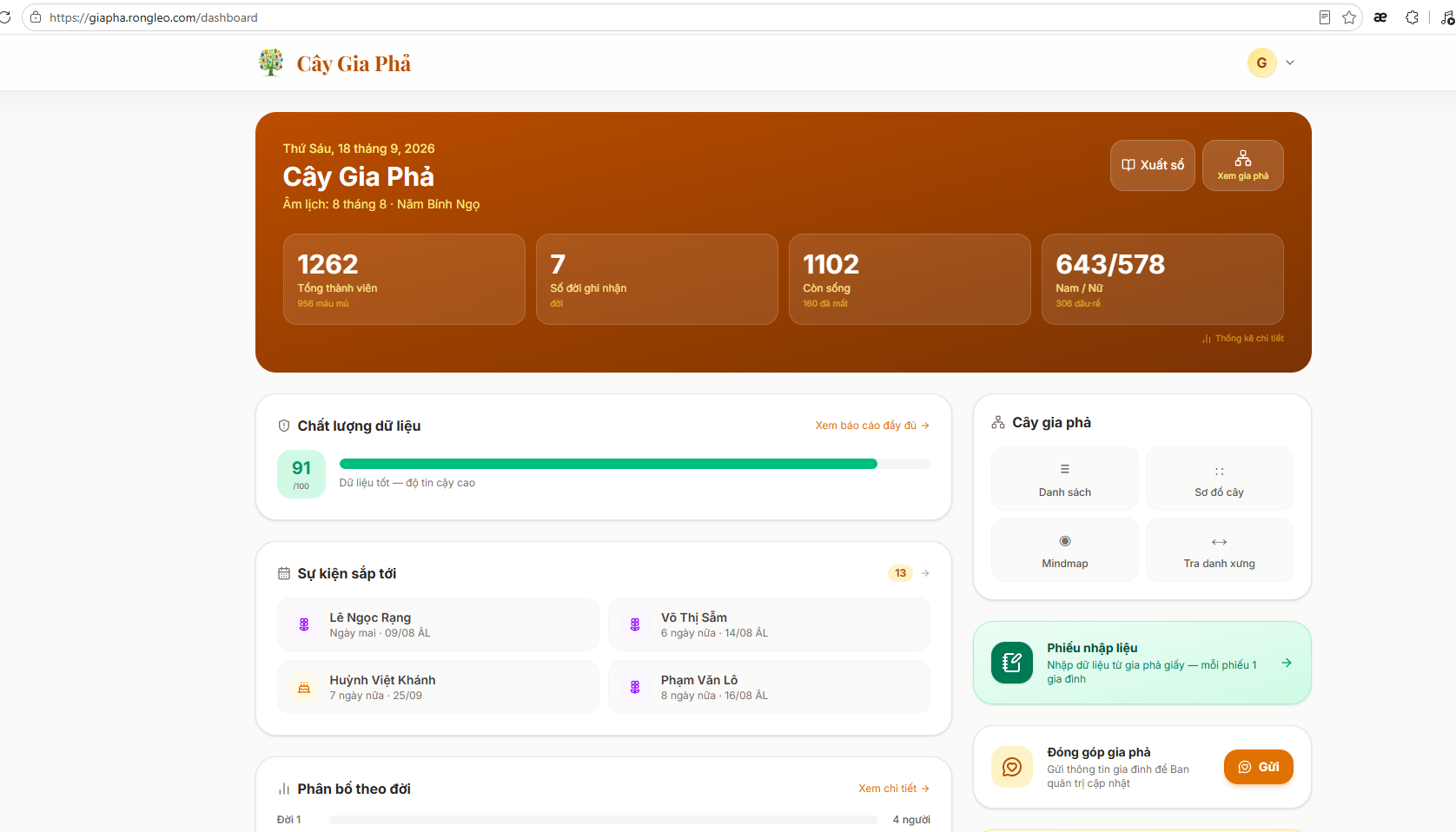Open Xem chi tiết generation distribution link

click(x=894, y=789)
